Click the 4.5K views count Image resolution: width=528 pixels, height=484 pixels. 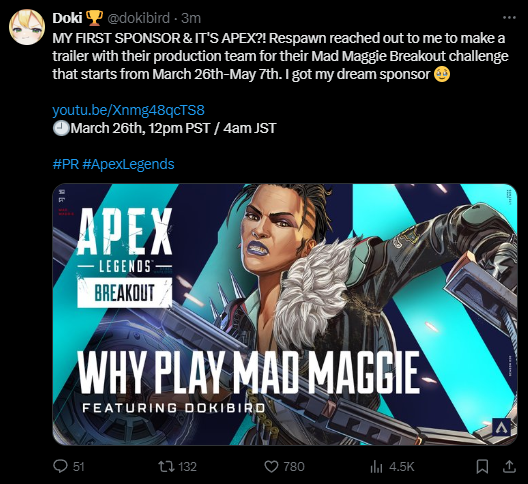(x=401, y=467)
